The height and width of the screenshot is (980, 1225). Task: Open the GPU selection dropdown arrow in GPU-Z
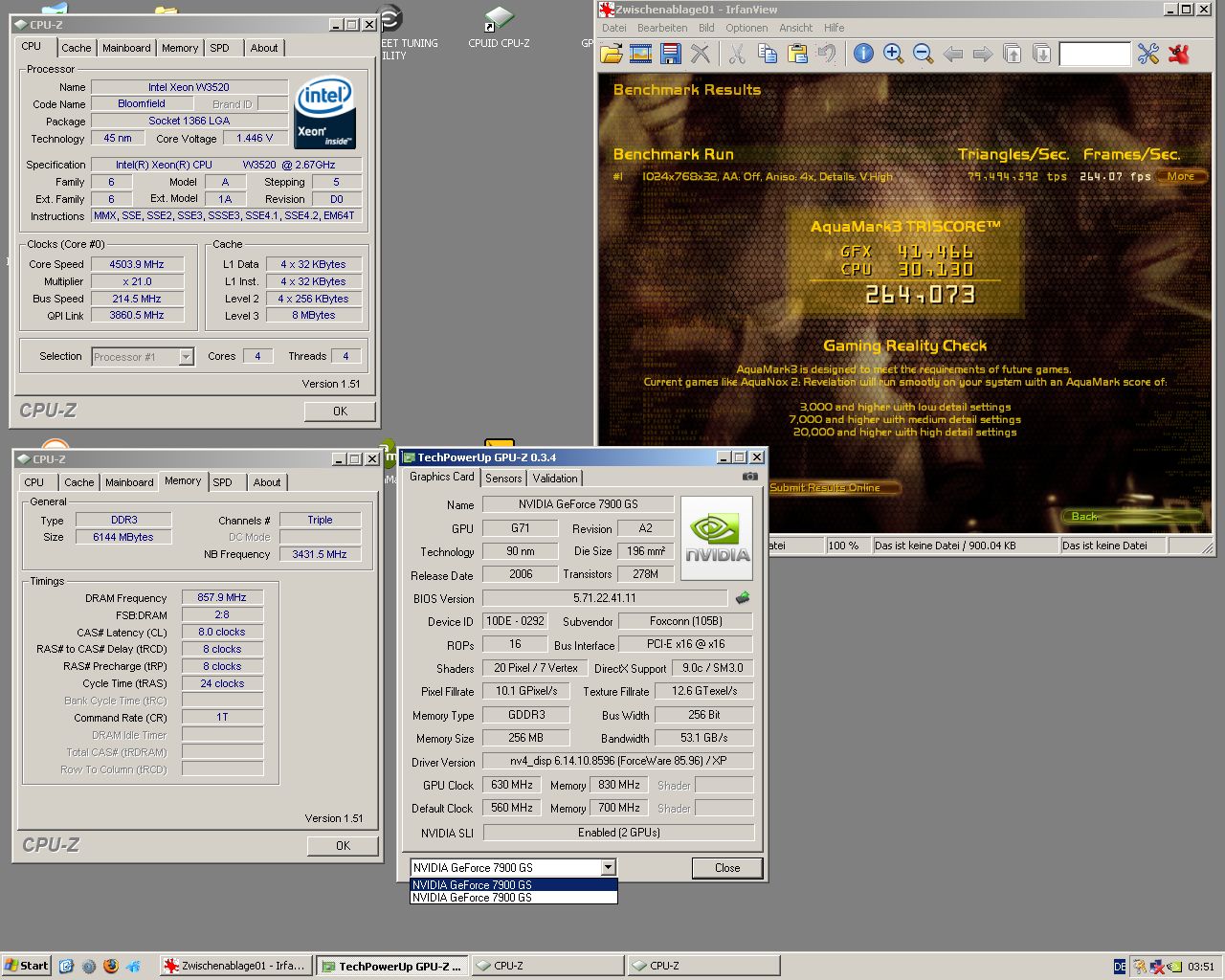click(x=608, y=868)
